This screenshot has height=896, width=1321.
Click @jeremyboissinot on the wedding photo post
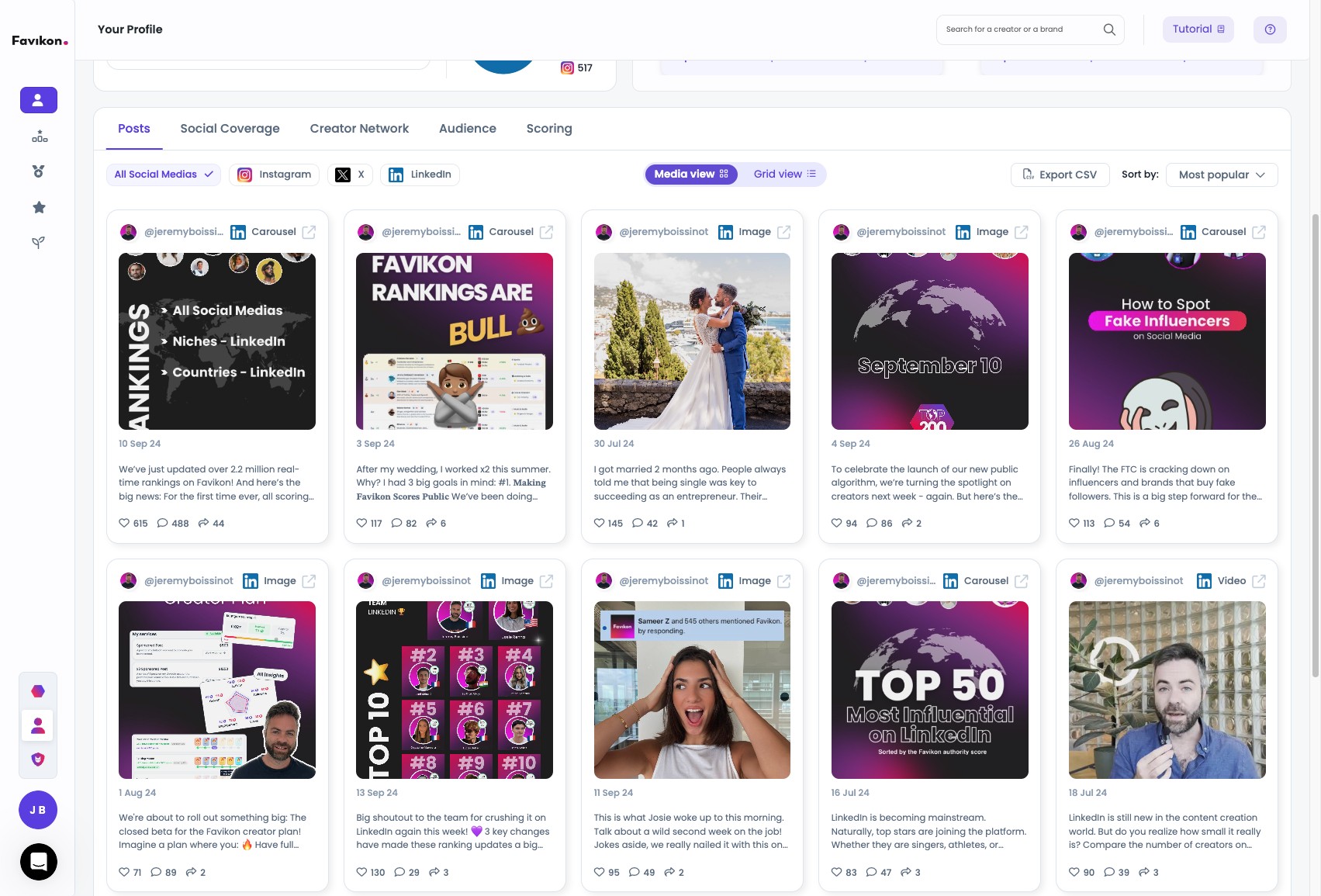click(x=664, y=232)
